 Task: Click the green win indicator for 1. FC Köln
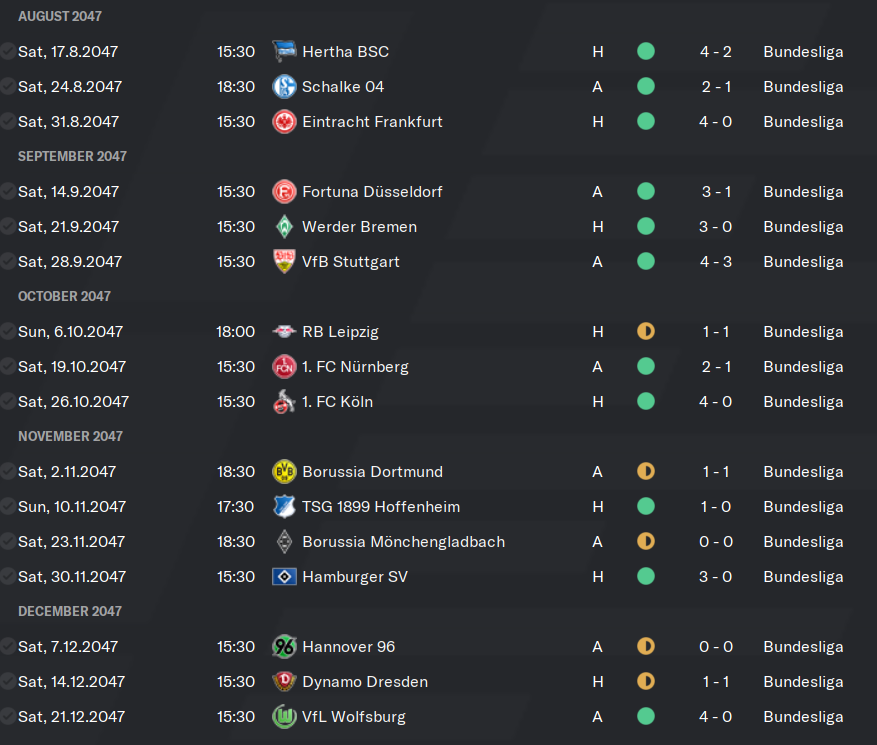coord(646,402)
